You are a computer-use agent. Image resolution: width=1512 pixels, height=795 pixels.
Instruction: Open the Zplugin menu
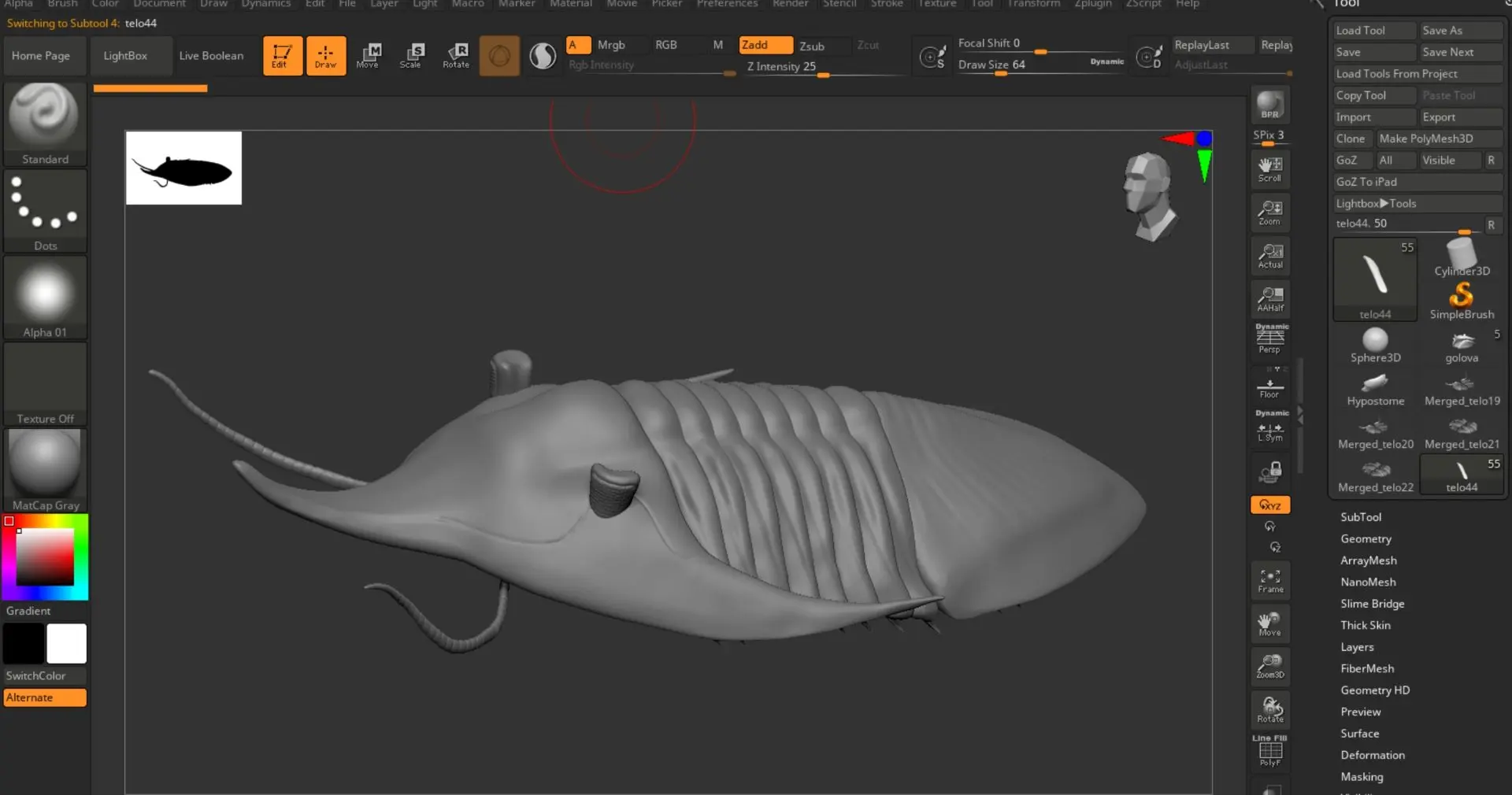pos(1093,4)
